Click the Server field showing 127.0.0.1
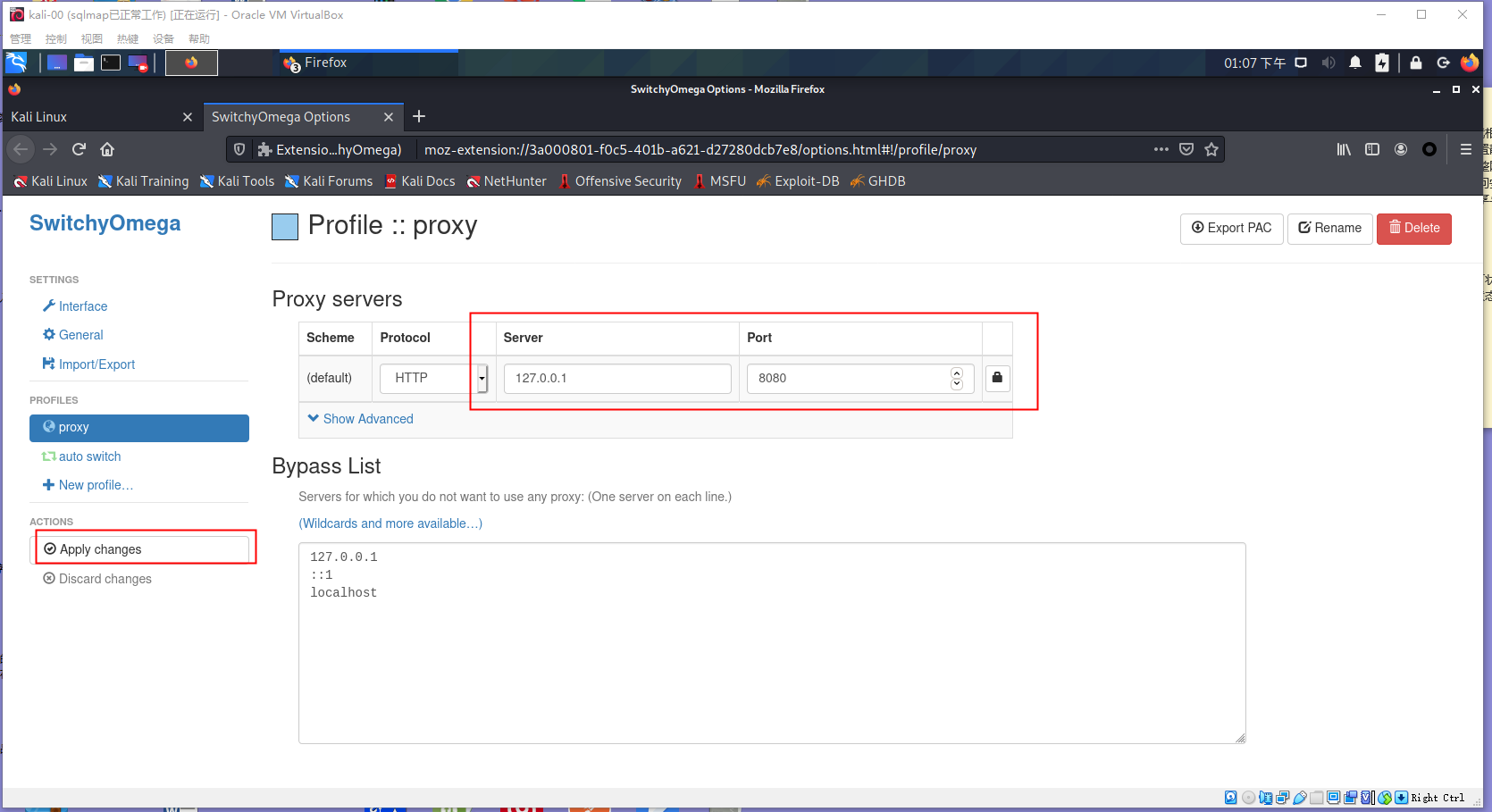The image size is (1492, 812). point(617,379)
